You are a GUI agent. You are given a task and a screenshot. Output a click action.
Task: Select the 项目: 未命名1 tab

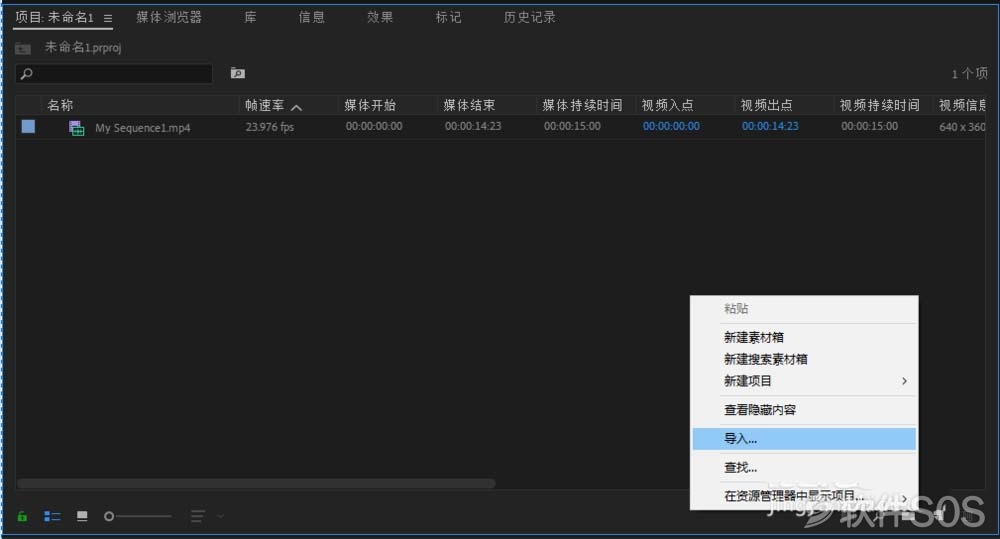(x=54, y=17)
